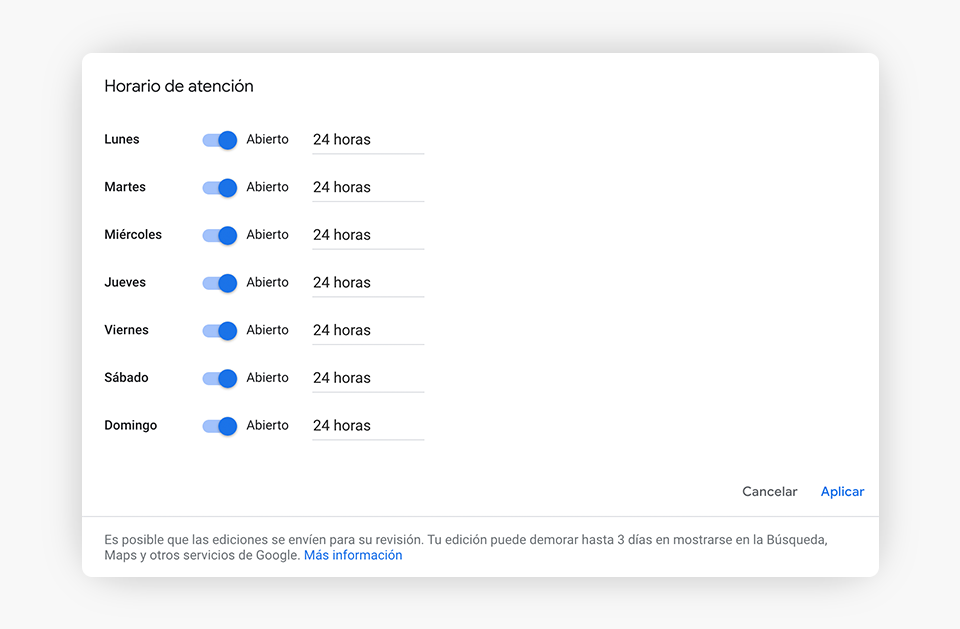Screen dimensions: 960x629
Task: Apply changes with Aplicar button
Action: point(842,491)
